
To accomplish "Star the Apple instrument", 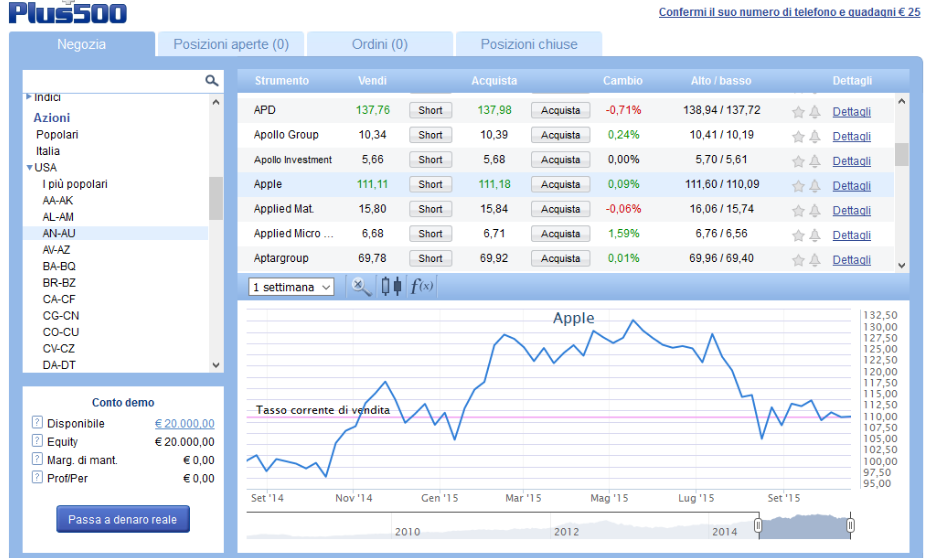I will [798, 186].
